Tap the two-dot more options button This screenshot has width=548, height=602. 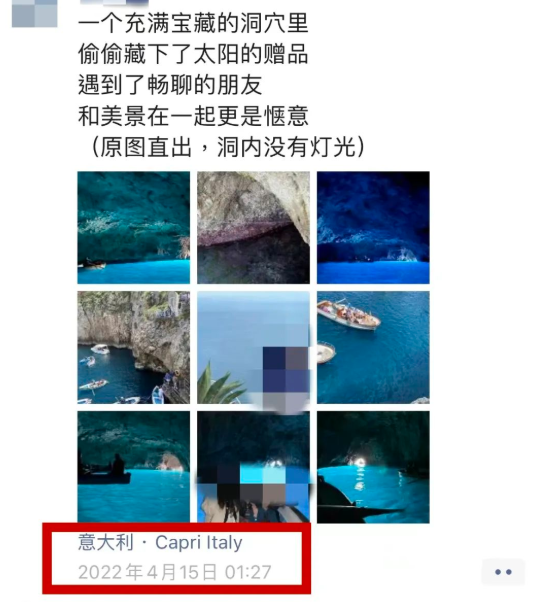click(503, 572)
